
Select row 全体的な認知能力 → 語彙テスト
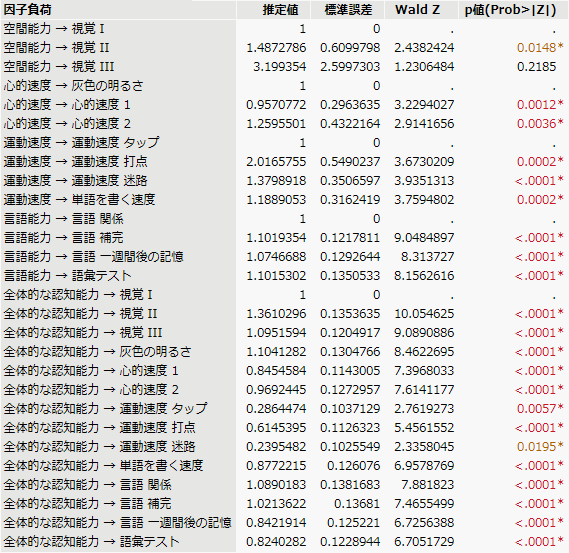coord(284,541)
